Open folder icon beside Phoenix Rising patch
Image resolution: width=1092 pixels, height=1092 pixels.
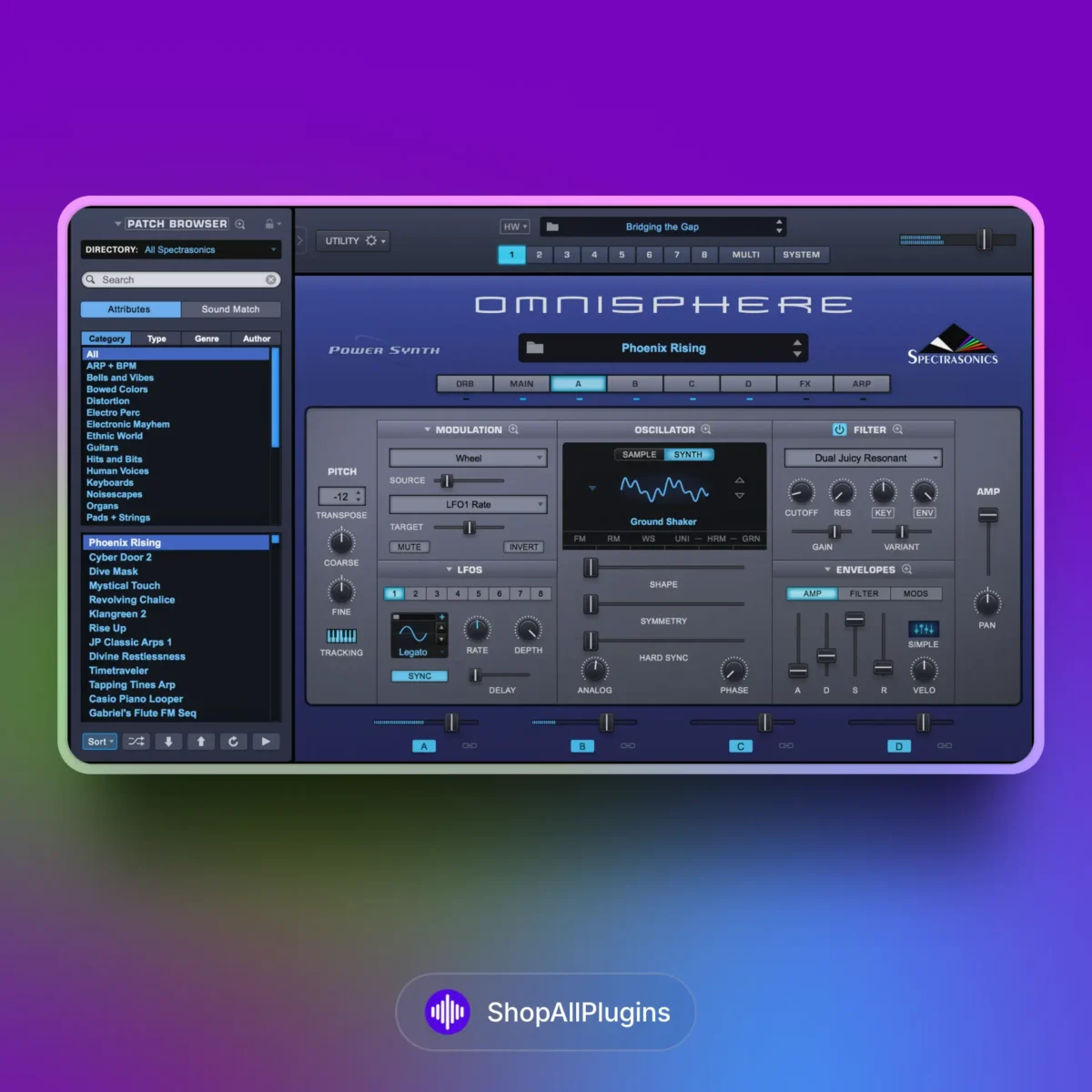coord(535,348)
